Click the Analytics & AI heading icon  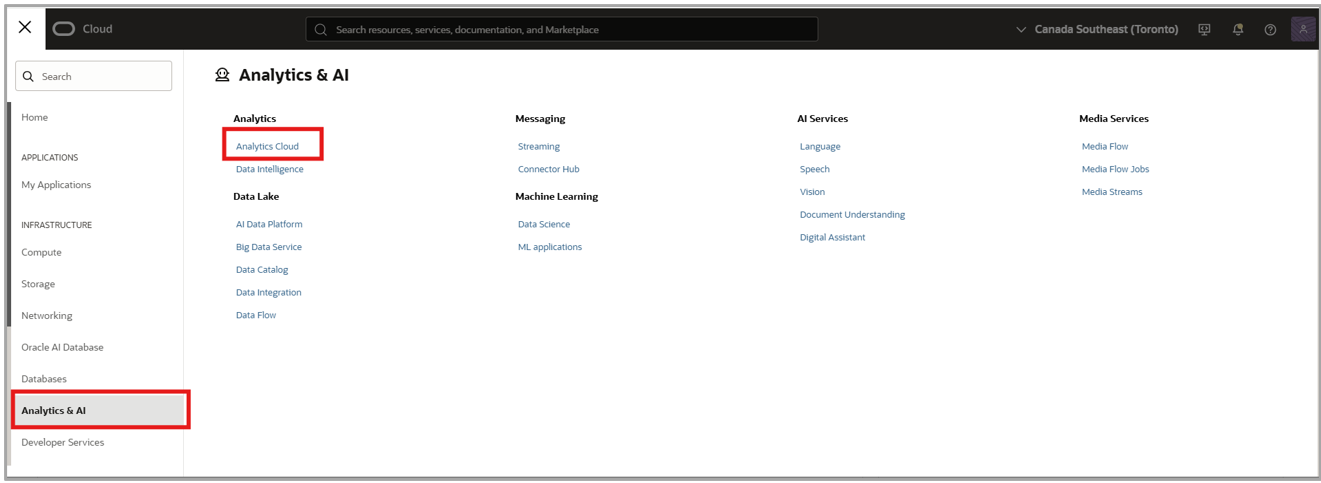[222, 75]
